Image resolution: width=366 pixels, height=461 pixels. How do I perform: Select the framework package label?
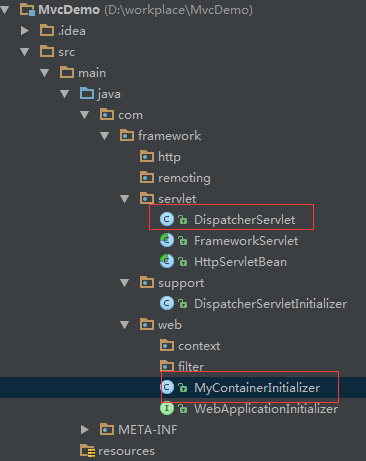(170, 136)
